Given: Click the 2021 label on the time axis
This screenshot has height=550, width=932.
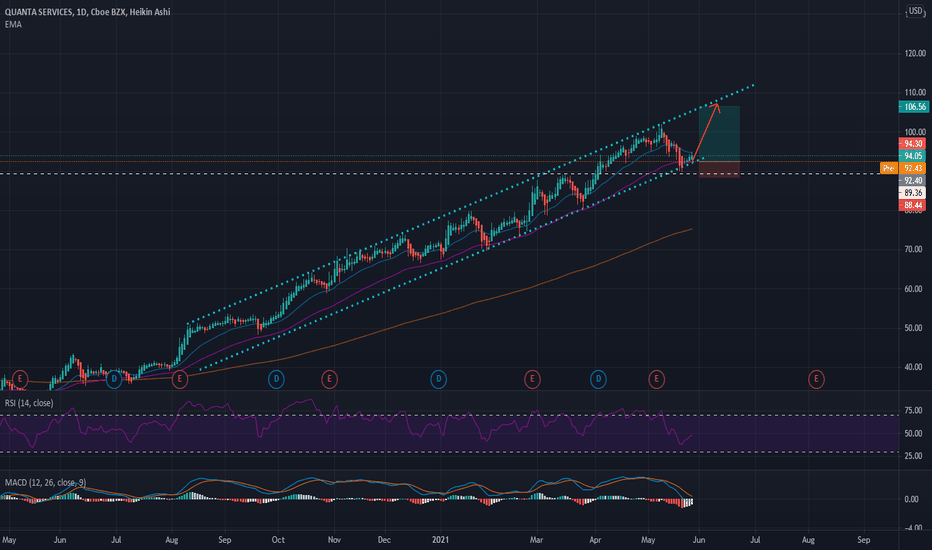Looking at the screenshot, I should pos(440,540).
